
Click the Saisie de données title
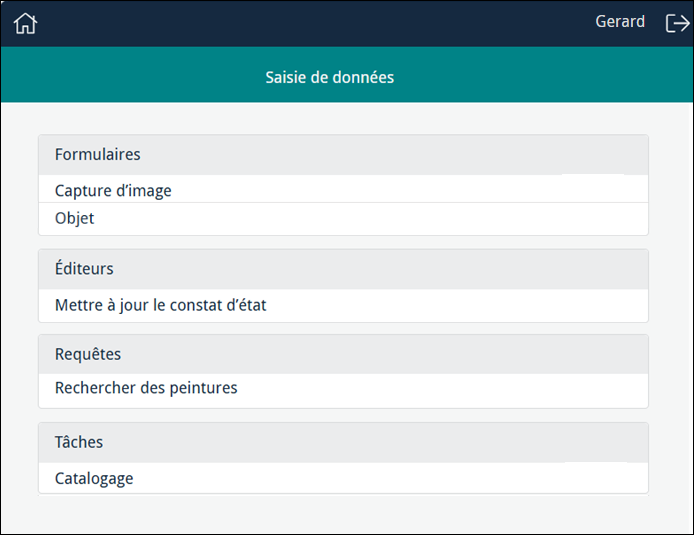(x=330, y=77)
